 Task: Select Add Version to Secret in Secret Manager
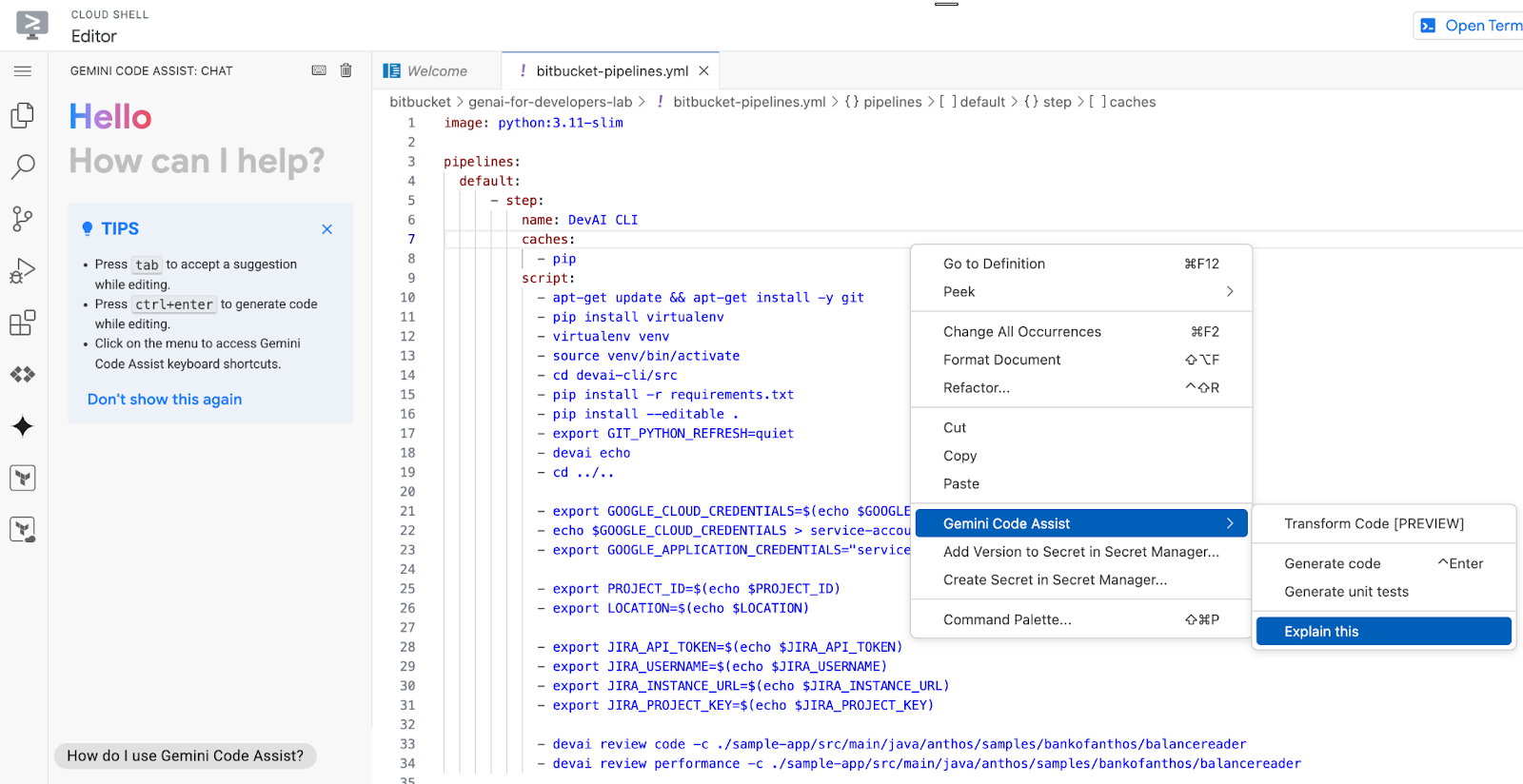tap(1081, 552)
